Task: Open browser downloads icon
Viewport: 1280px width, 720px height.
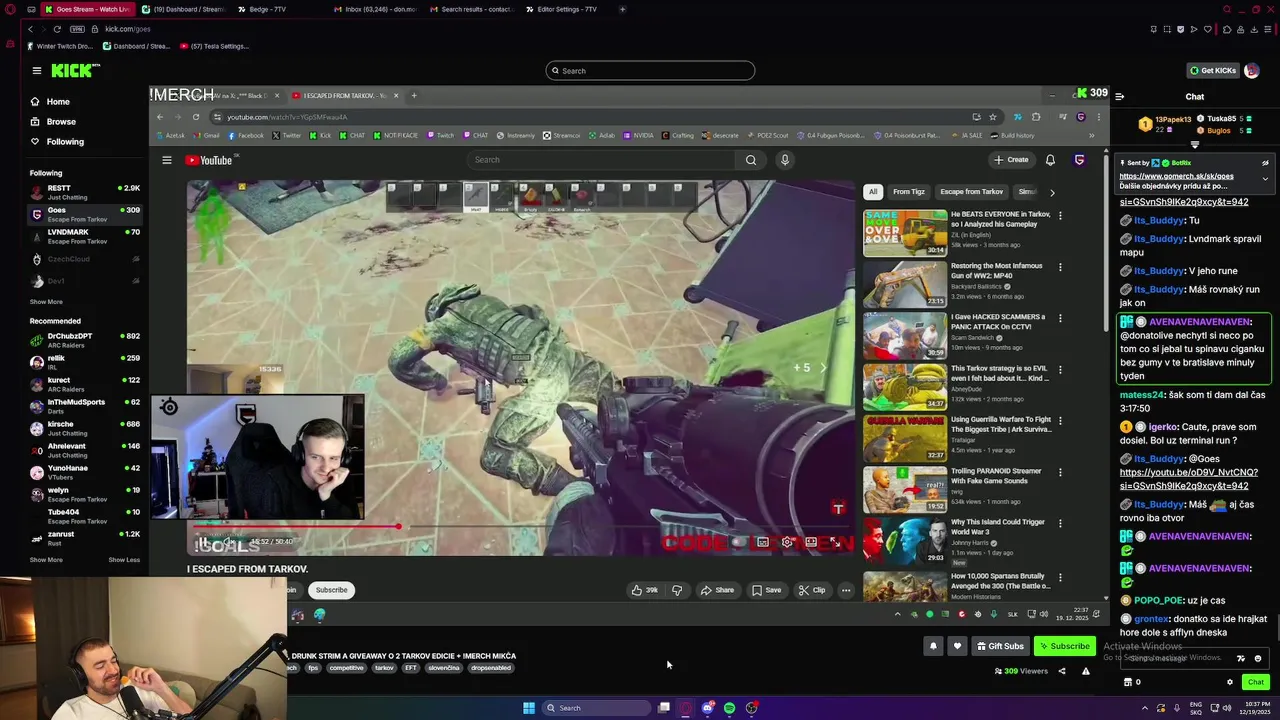Action: [x=1252, y=29]
